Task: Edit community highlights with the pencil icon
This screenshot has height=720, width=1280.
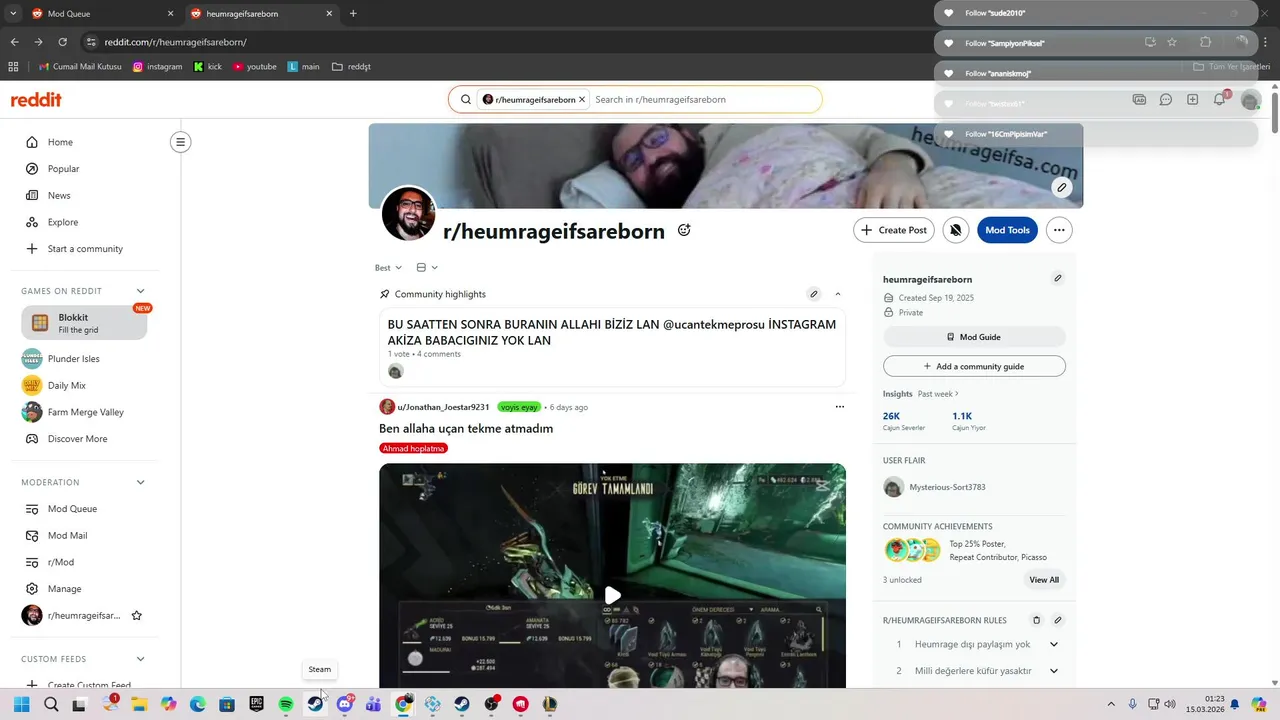Action: point(814,294)
